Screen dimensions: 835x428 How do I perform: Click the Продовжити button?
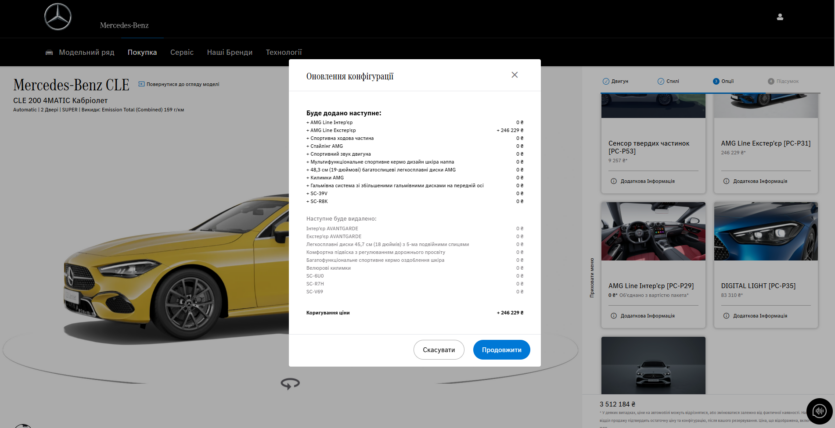point(502,350)
